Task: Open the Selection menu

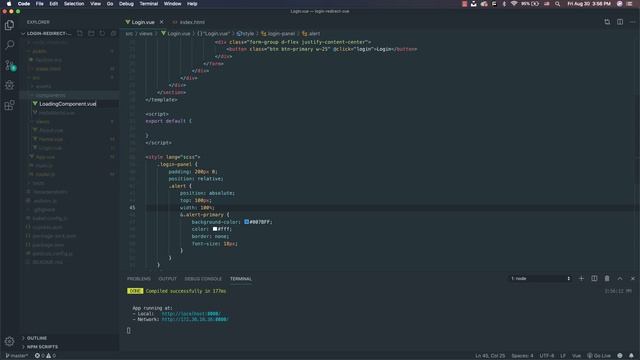Action: [74, 4]
